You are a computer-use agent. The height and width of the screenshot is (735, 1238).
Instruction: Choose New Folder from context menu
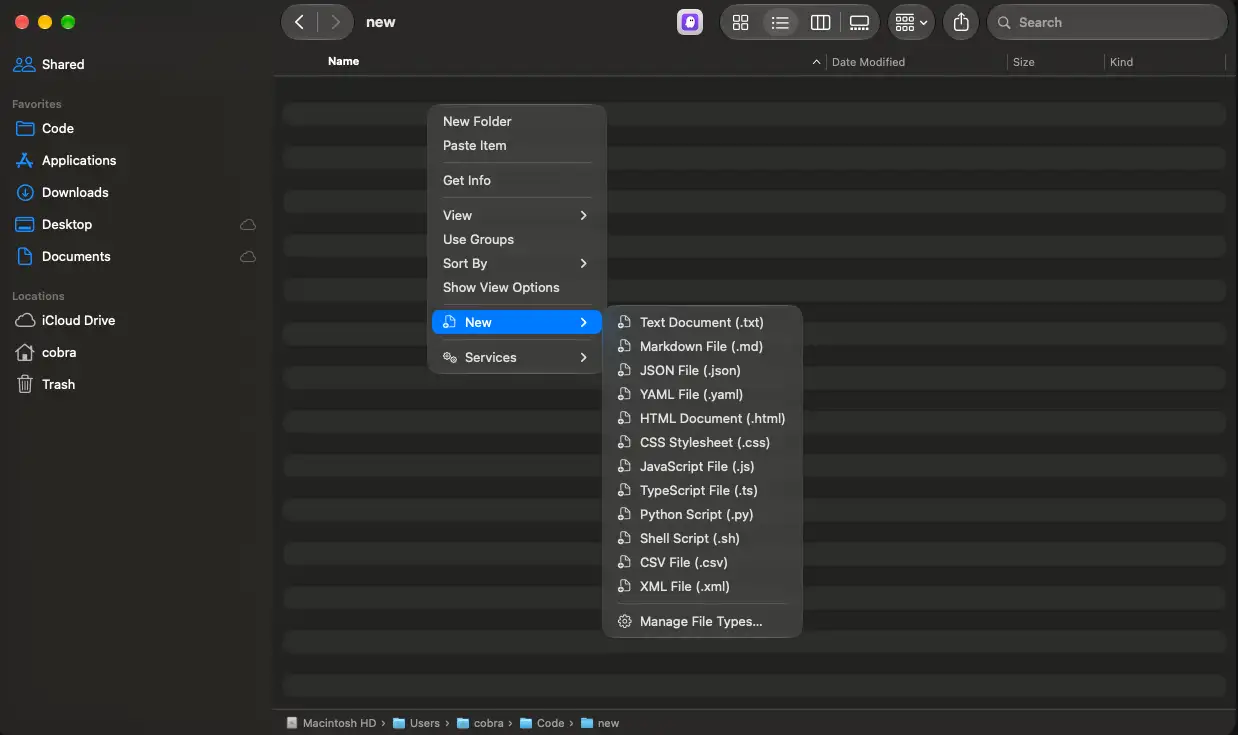pyautogui.click(x=517, y=121)
